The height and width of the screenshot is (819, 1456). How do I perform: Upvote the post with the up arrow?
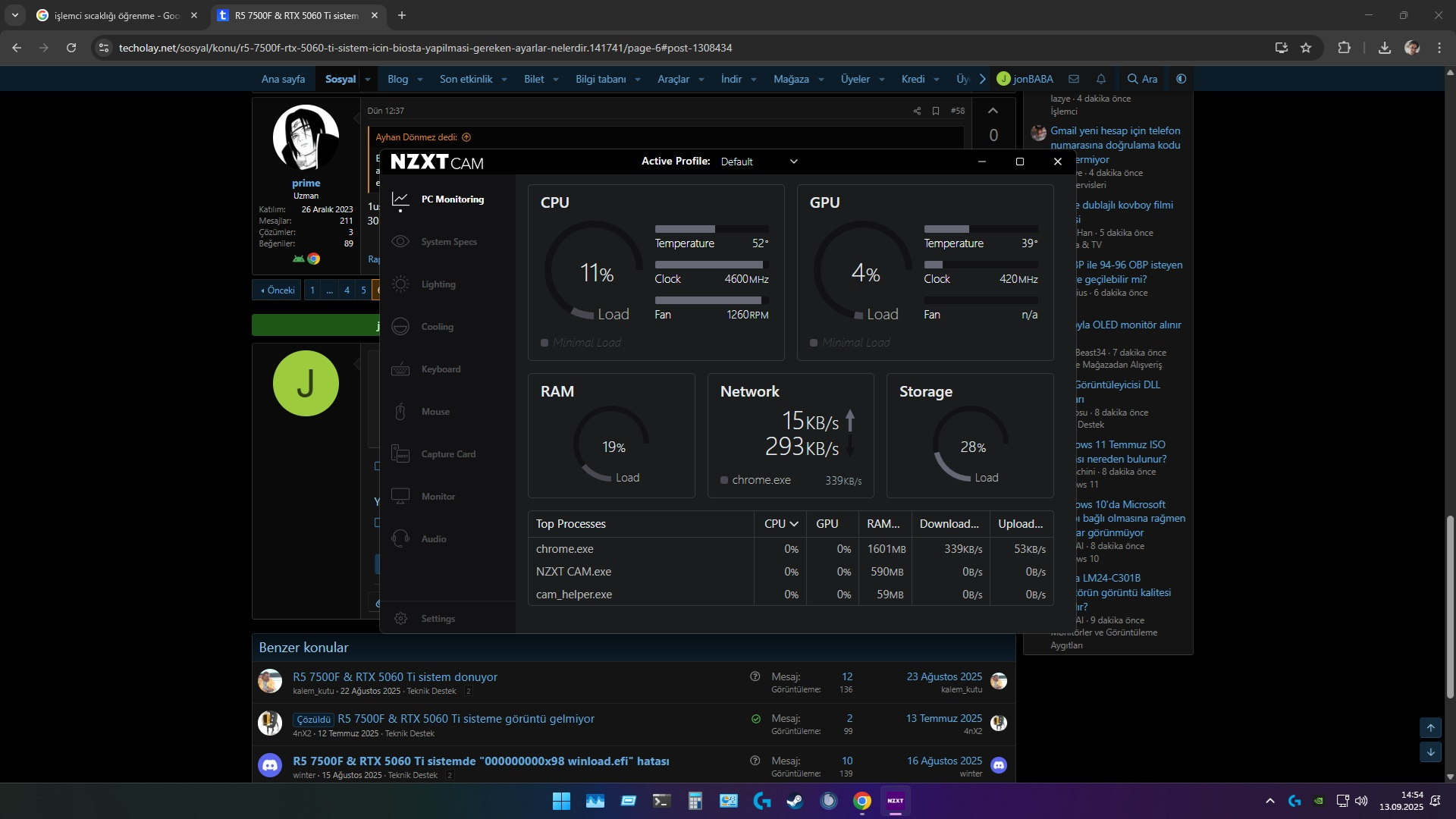click(x=993, y=111)
